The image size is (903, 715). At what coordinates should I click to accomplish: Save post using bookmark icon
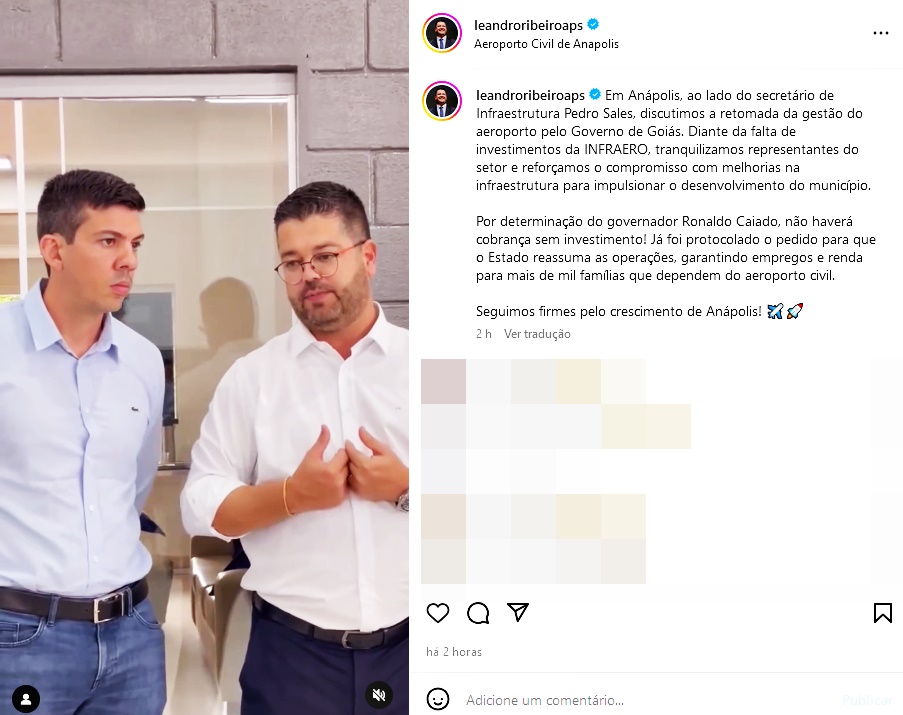(x=882, y=613)
